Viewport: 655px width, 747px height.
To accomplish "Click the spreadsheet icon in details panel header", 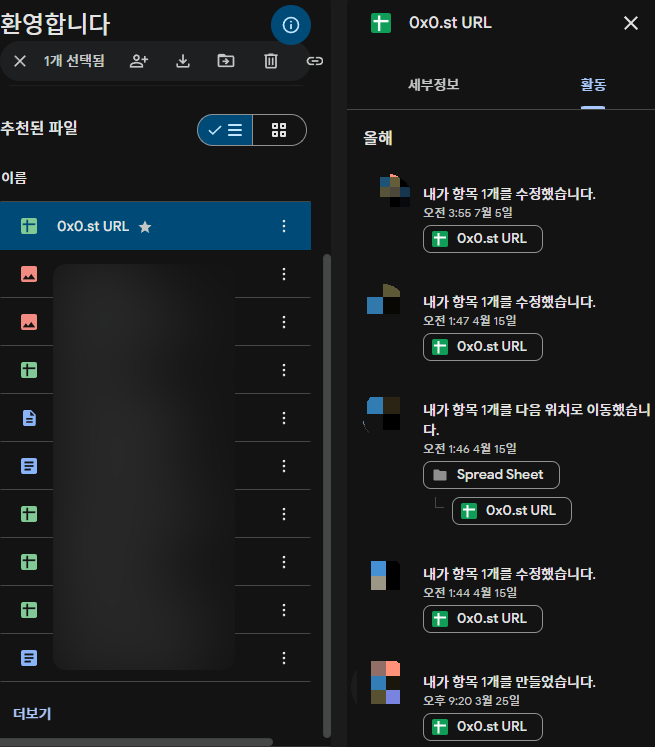I will point(381,23).
